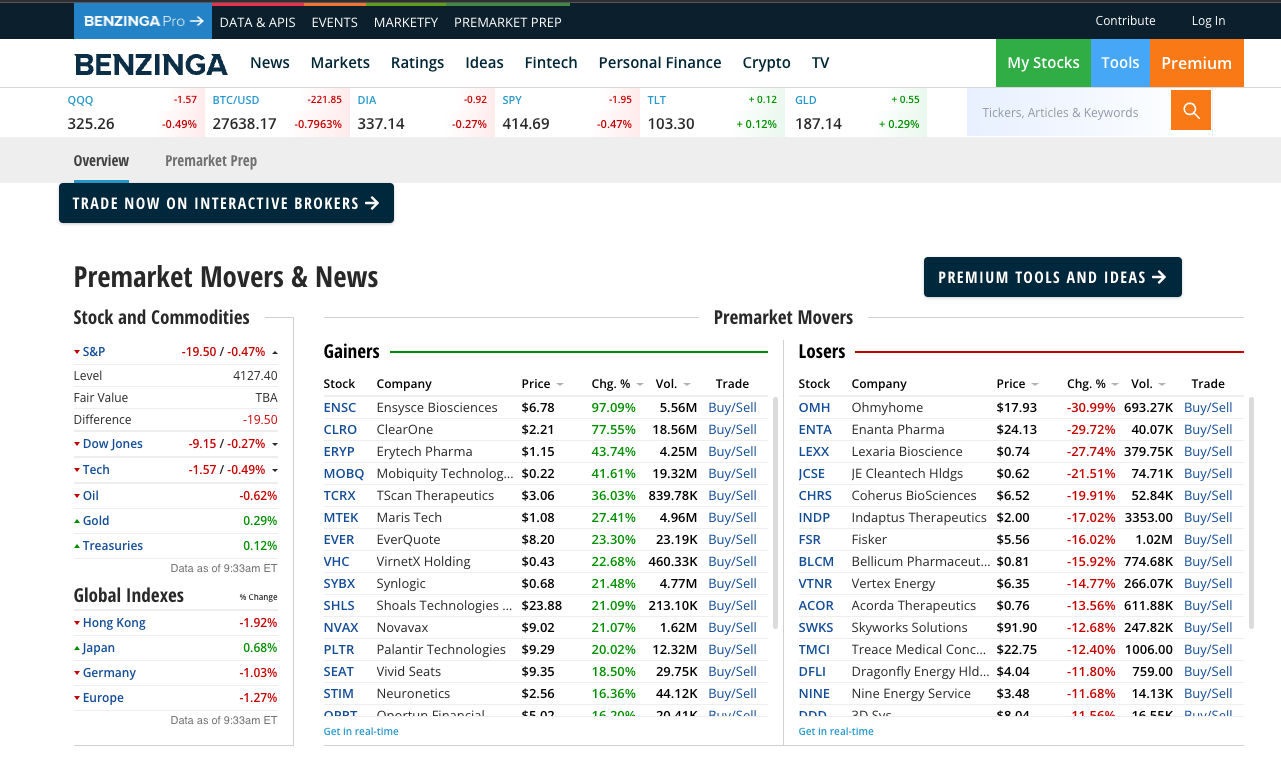This screenshot has width=1281, height=758.
Task: Open the Ratings menu
Action: click(417, 63)
